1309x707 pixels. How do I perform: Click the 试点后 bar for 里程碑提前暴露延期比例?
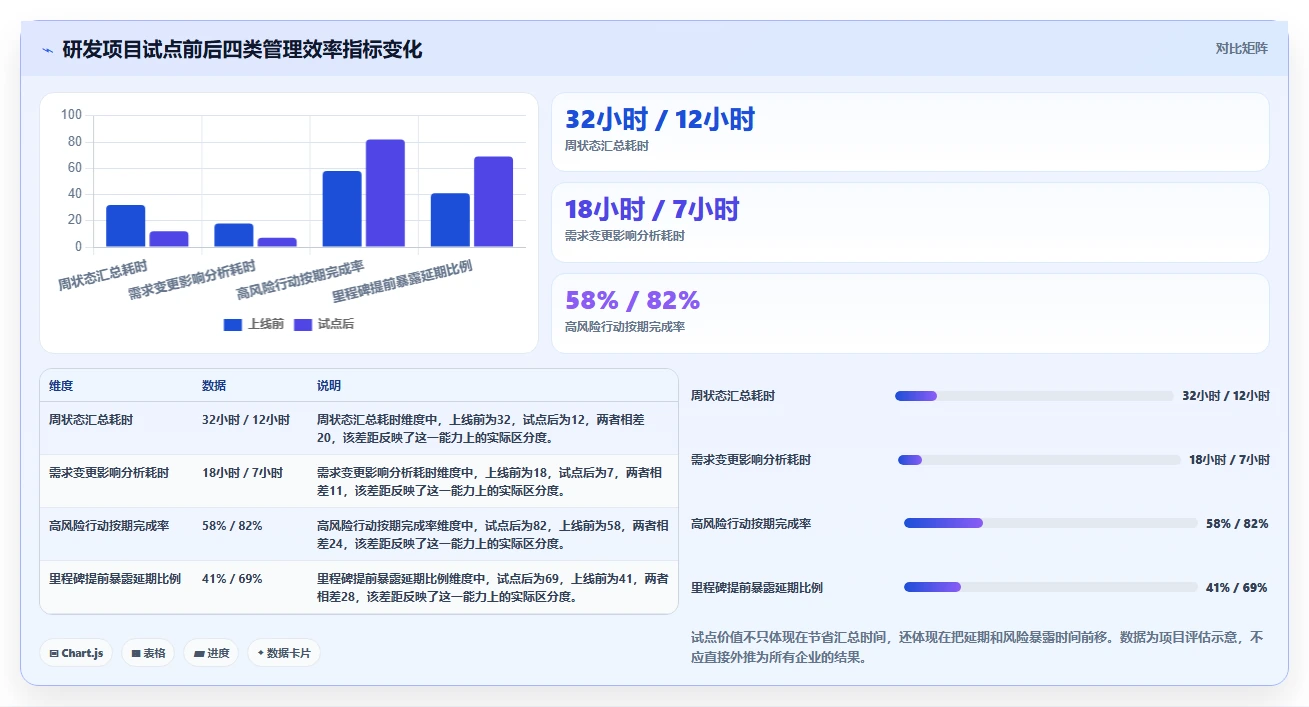493,202
